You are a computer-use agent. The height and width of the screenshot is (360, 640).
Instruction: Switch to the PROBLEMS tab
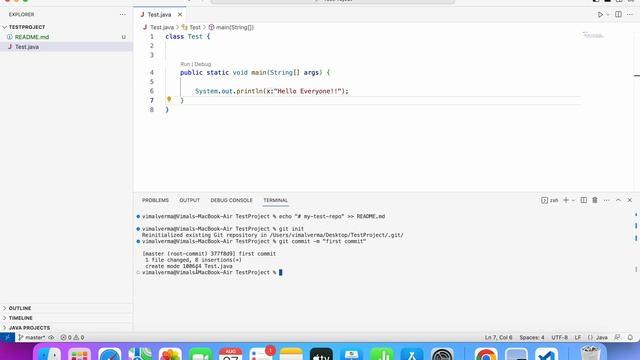click(x=155, y=200)
